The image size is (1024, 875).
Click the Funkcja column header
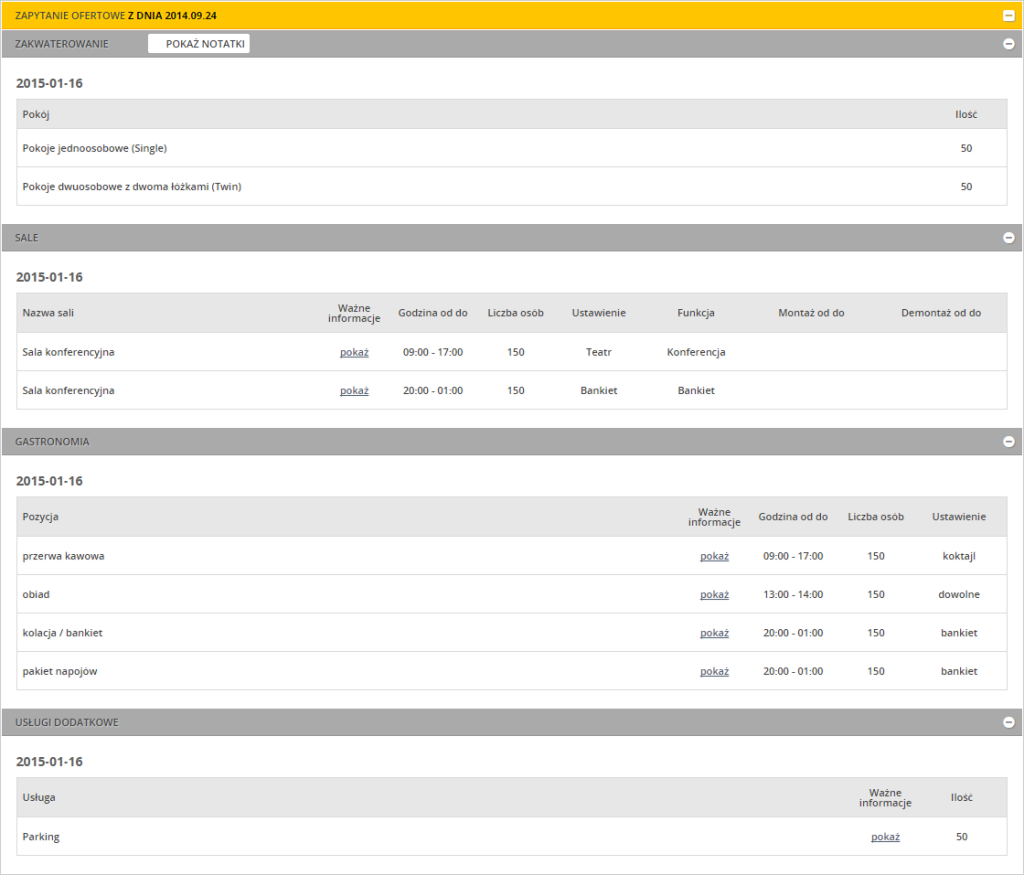tap(696, 313)
